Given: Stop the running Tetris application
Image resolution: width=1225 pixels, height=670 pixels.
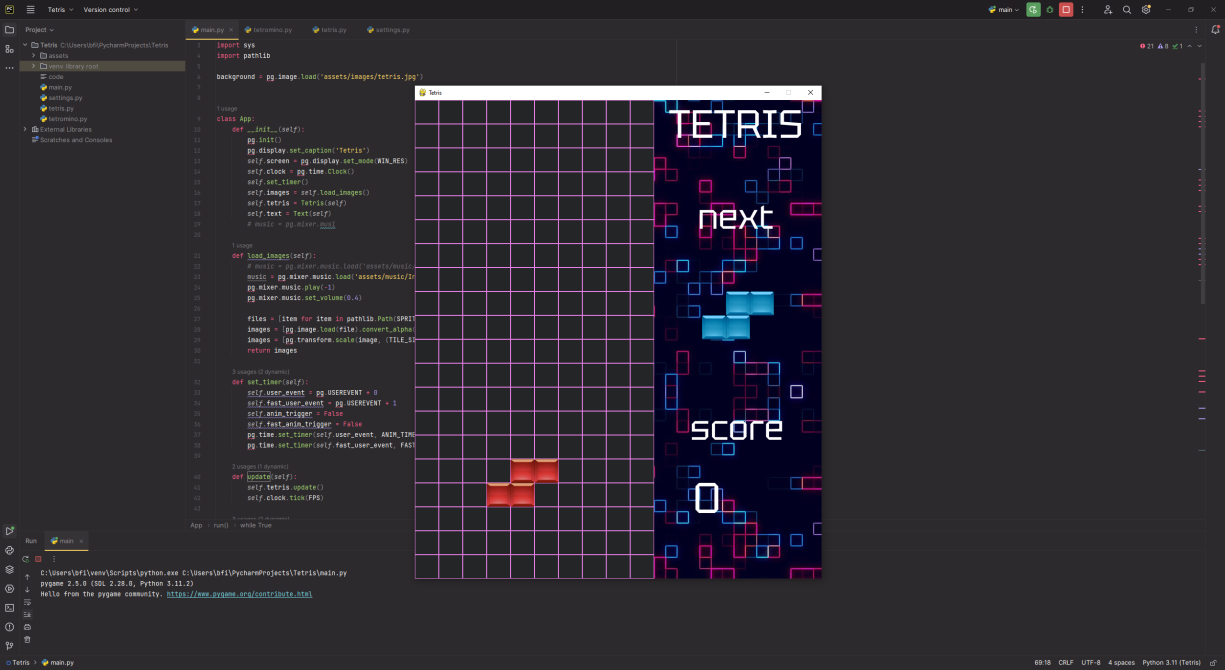Looking at the screenshot, I should pyautogui.click(x=1066, y=9).
